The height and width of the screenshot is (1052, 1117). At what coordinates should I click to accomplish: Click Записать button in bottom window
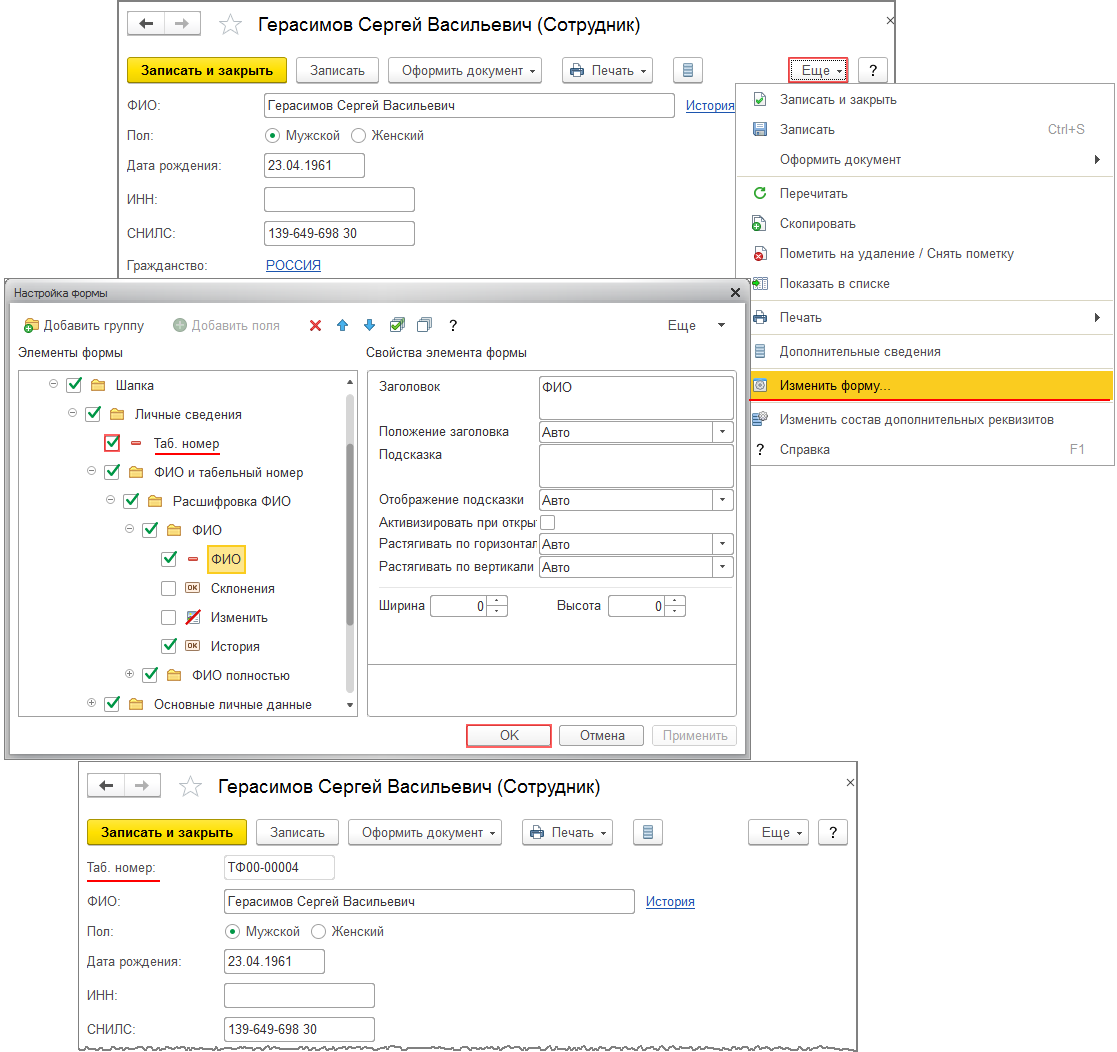[x=297, y=833]
